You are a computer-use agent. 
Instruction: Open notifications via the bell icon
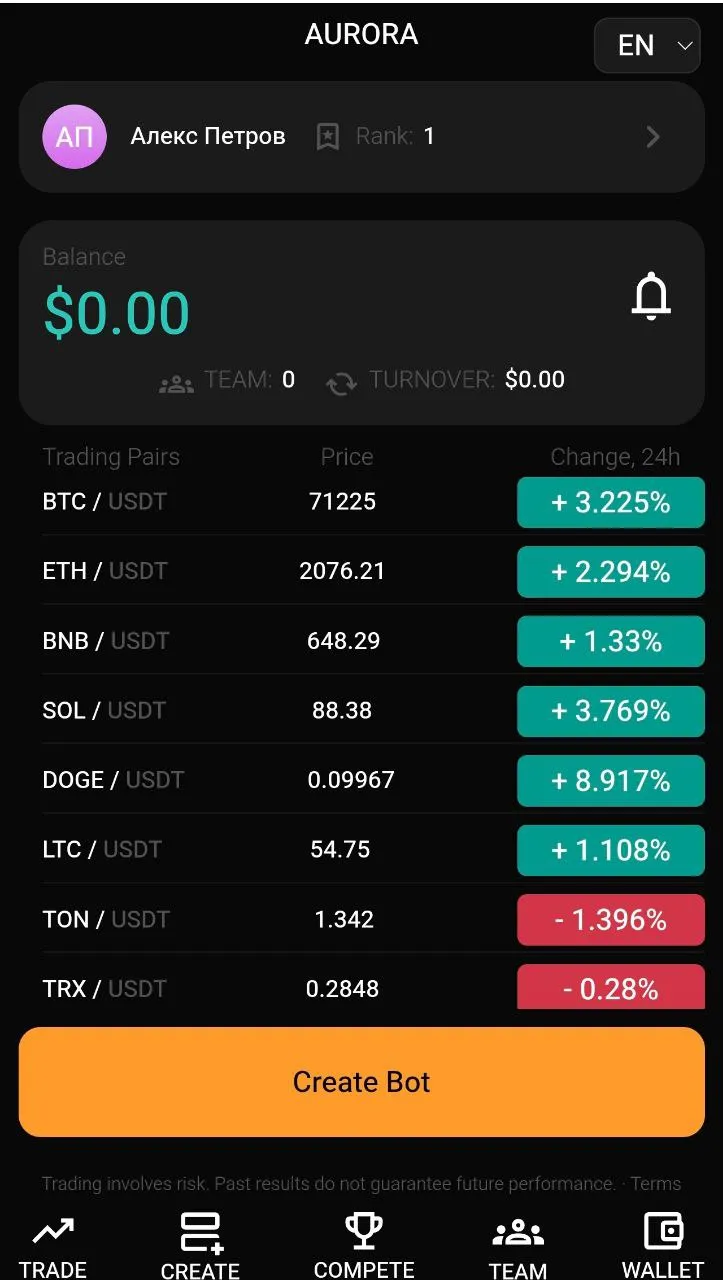tap(651, 296)
